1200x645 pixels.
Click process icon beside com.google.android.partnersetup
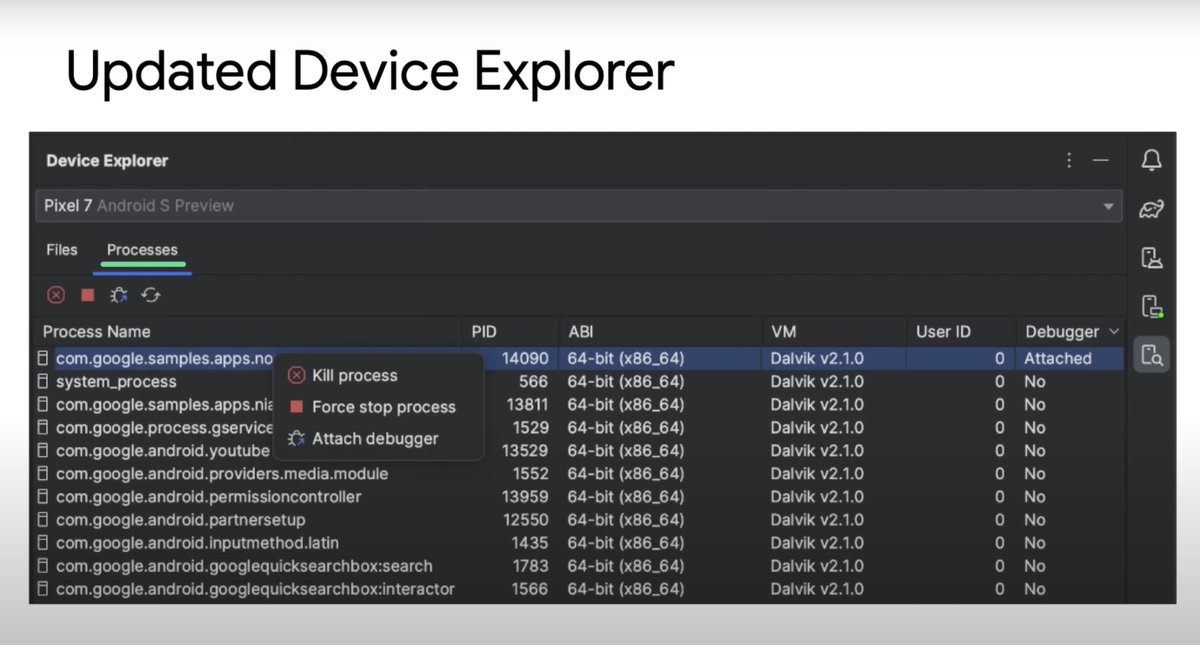tap(43, 519)
